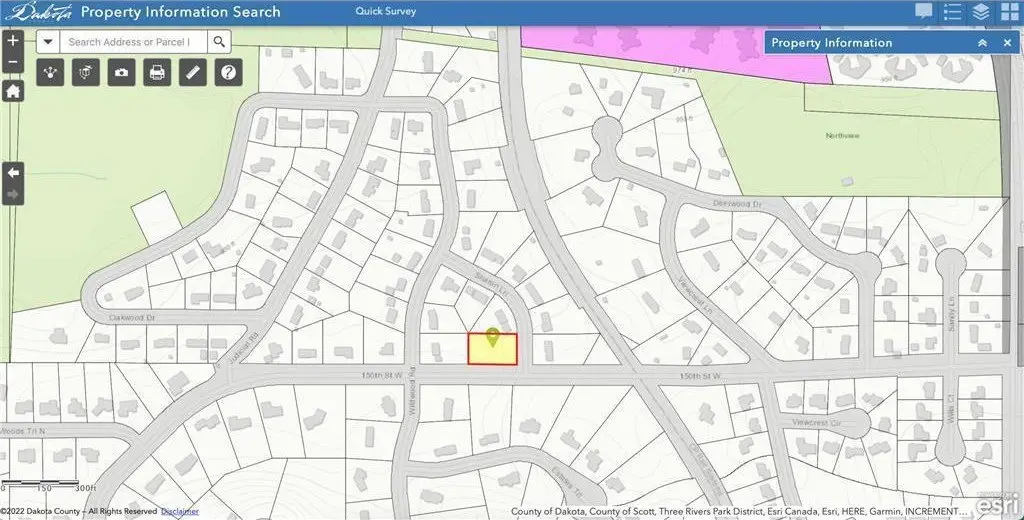The width and height of the screenshot is (1024, 520).
Task: Open the map legend list
Action: (x=952, y=12)
